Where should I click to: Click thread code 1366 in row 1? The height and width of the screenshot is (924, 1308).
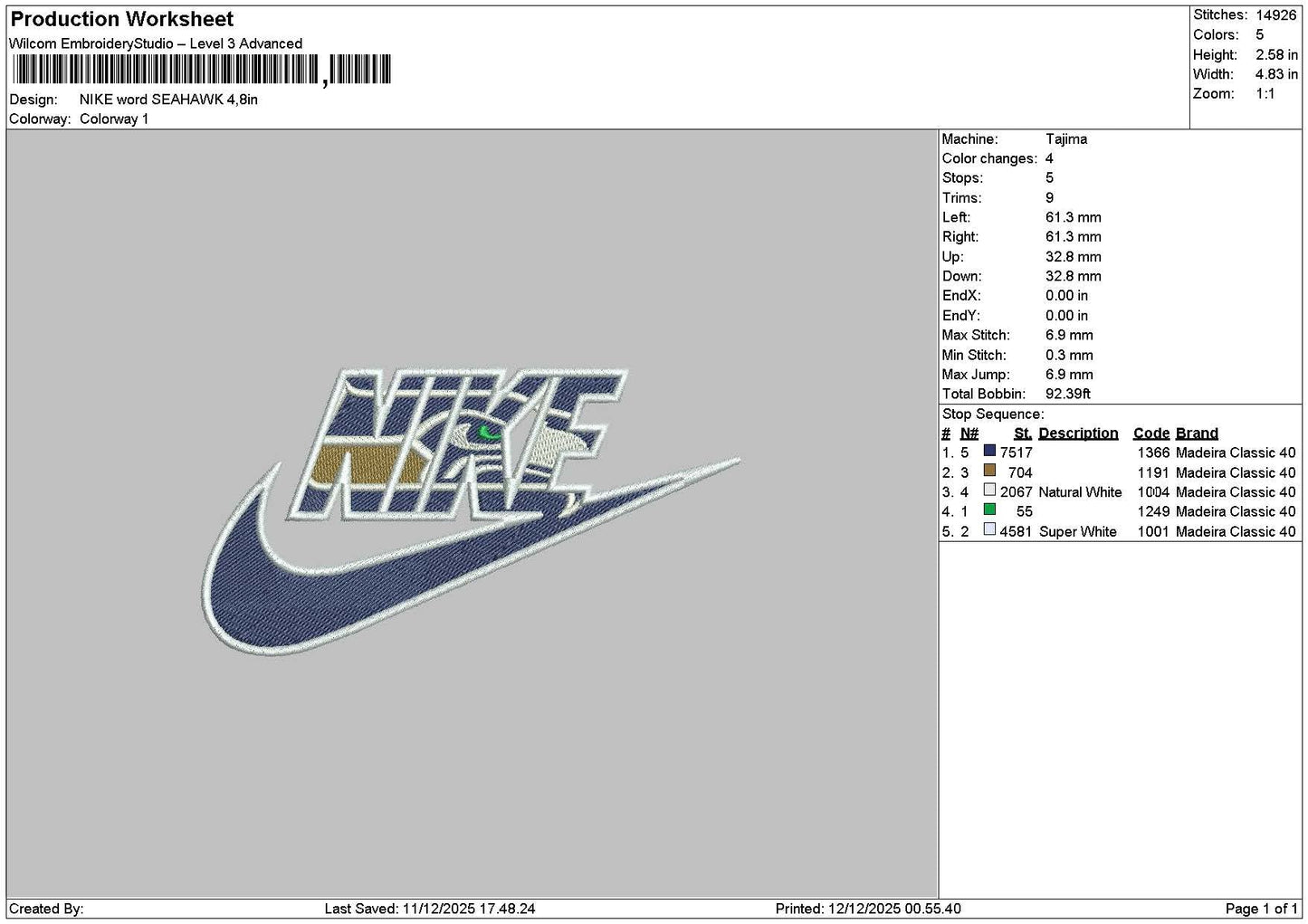pos(1153,452)
